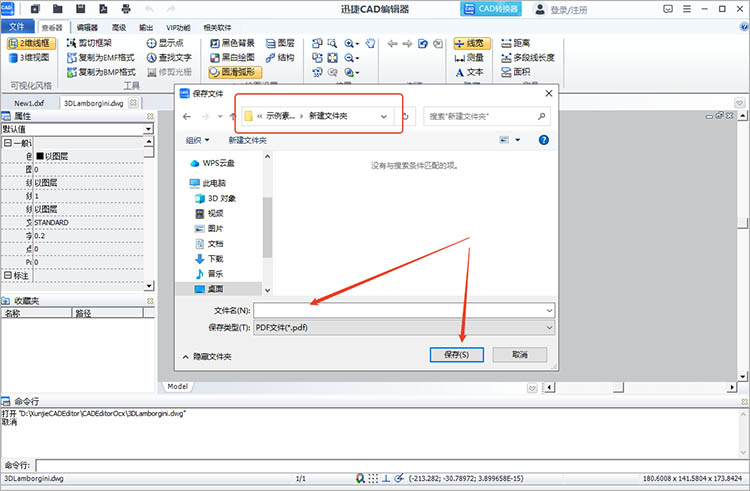Click the new window icon in title bar
750x491 pixels.
(x=35, y=9)
